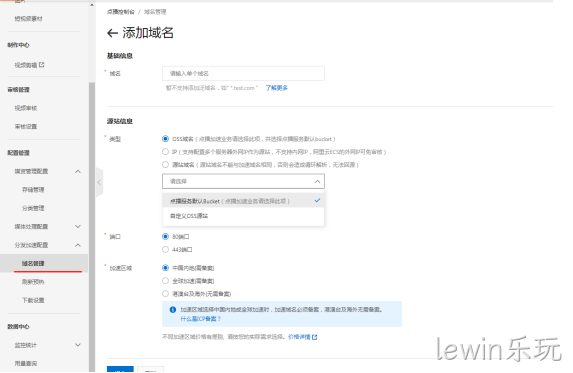Open 刷新预热 in the sidebar
573x373 pixels.
coord(33,282)
